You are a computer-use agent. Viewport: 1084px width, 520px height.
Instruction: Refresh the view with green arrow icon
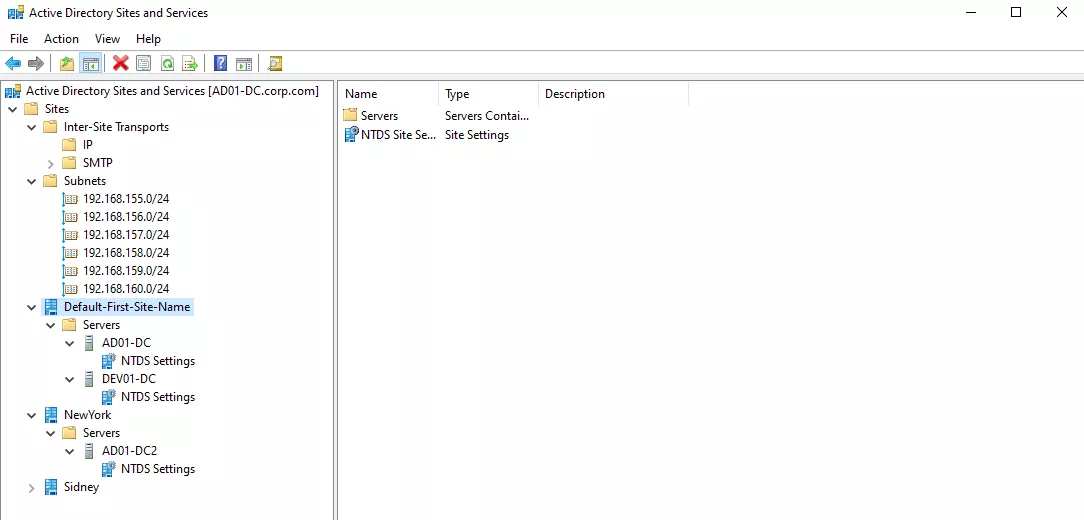(167, 64)
